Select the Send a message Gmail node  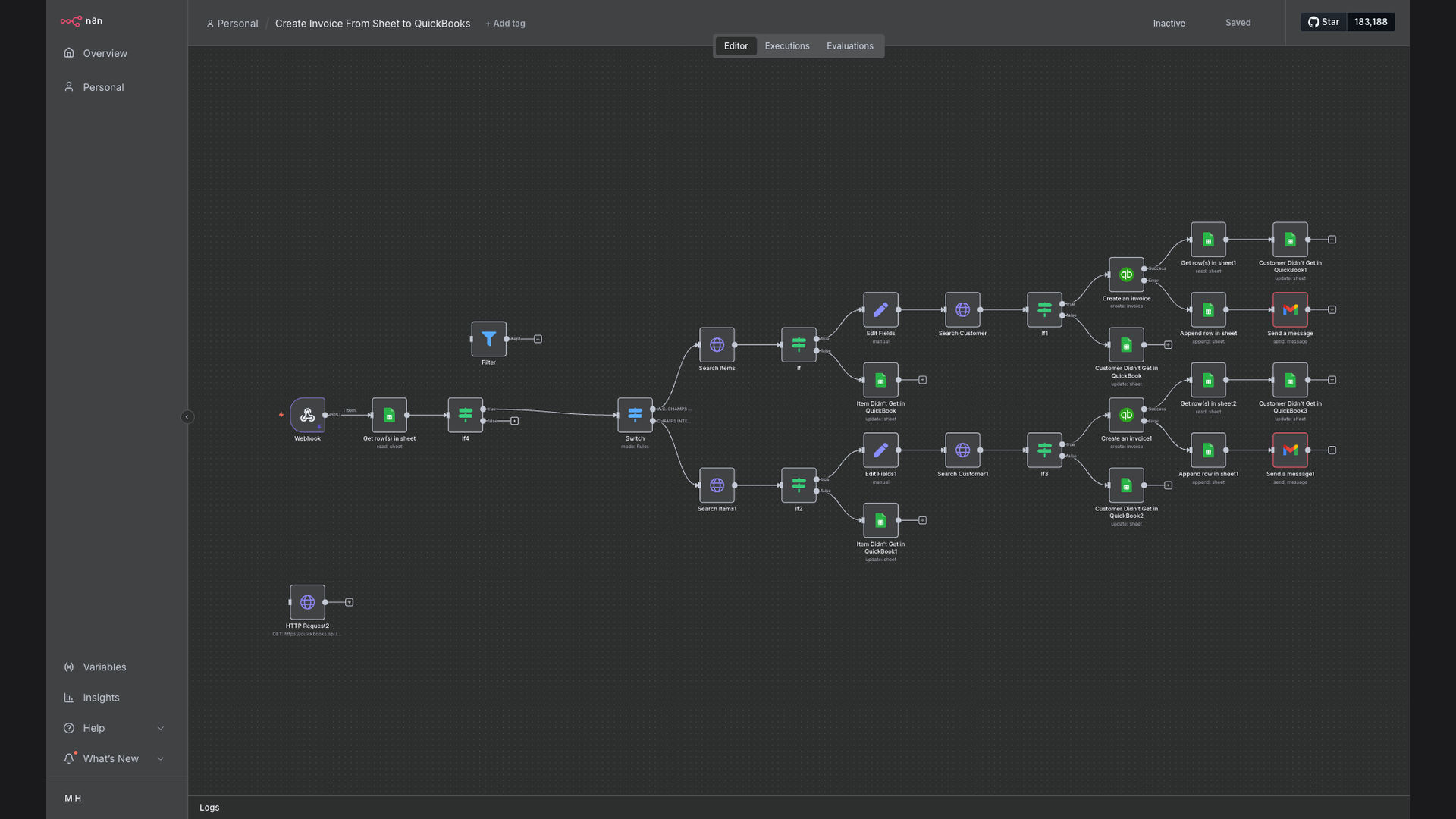pyautogui.click(x=1290, y=309)
